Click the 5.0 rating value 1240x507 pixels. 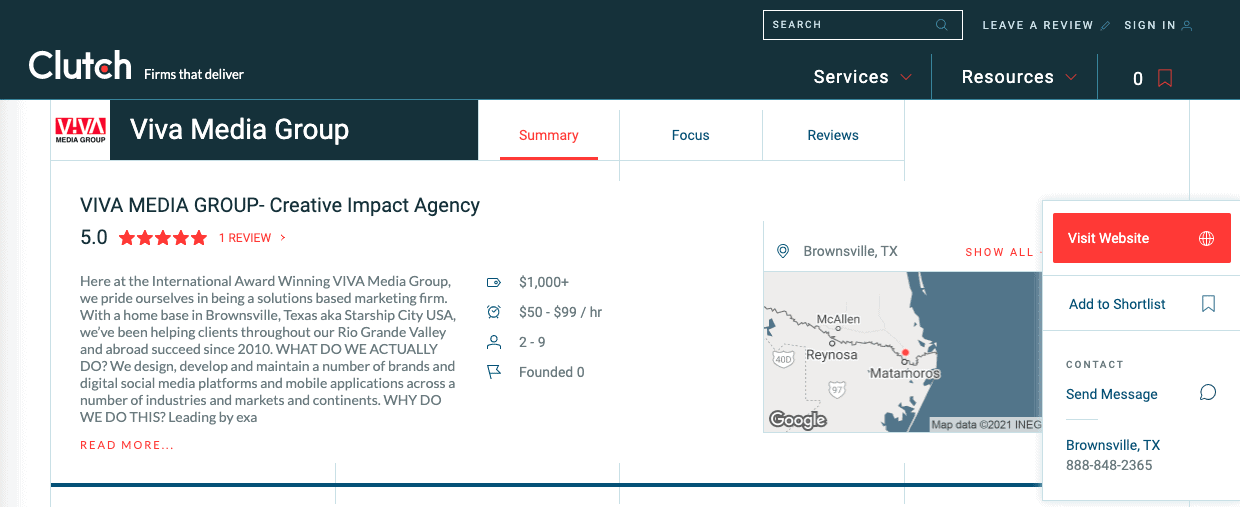pos(94,238)
